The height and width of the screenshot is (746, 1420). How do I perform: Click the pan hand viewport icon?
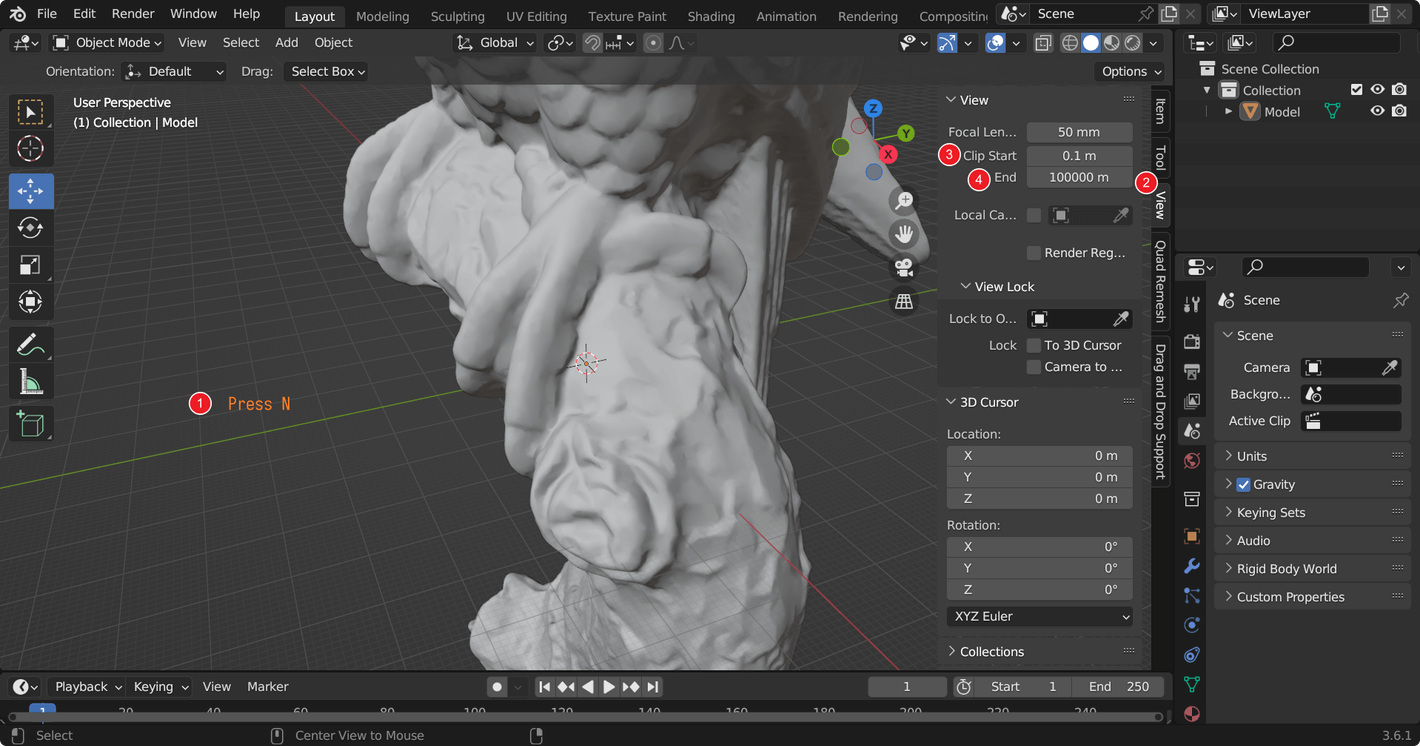pos(904,234)
